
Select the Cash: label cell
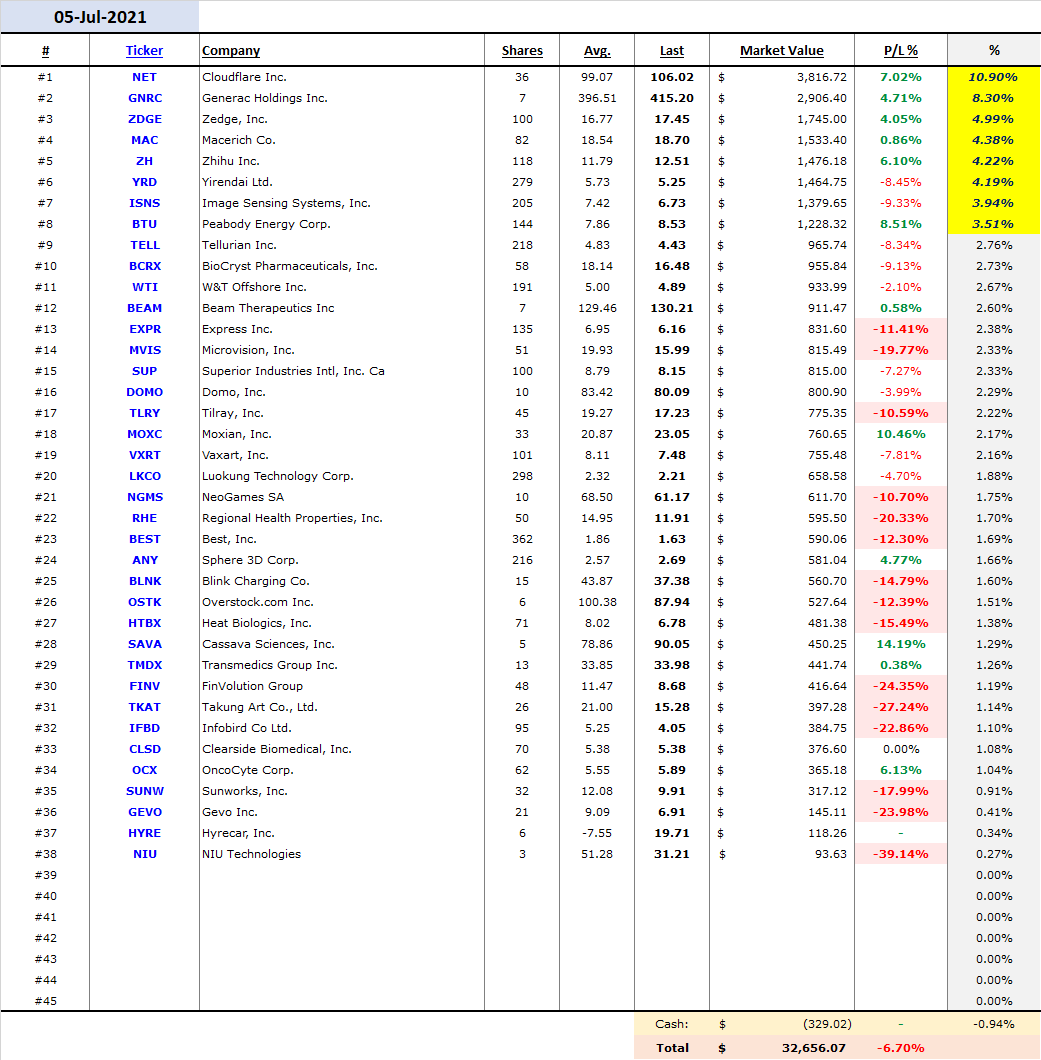point(671,1023)
